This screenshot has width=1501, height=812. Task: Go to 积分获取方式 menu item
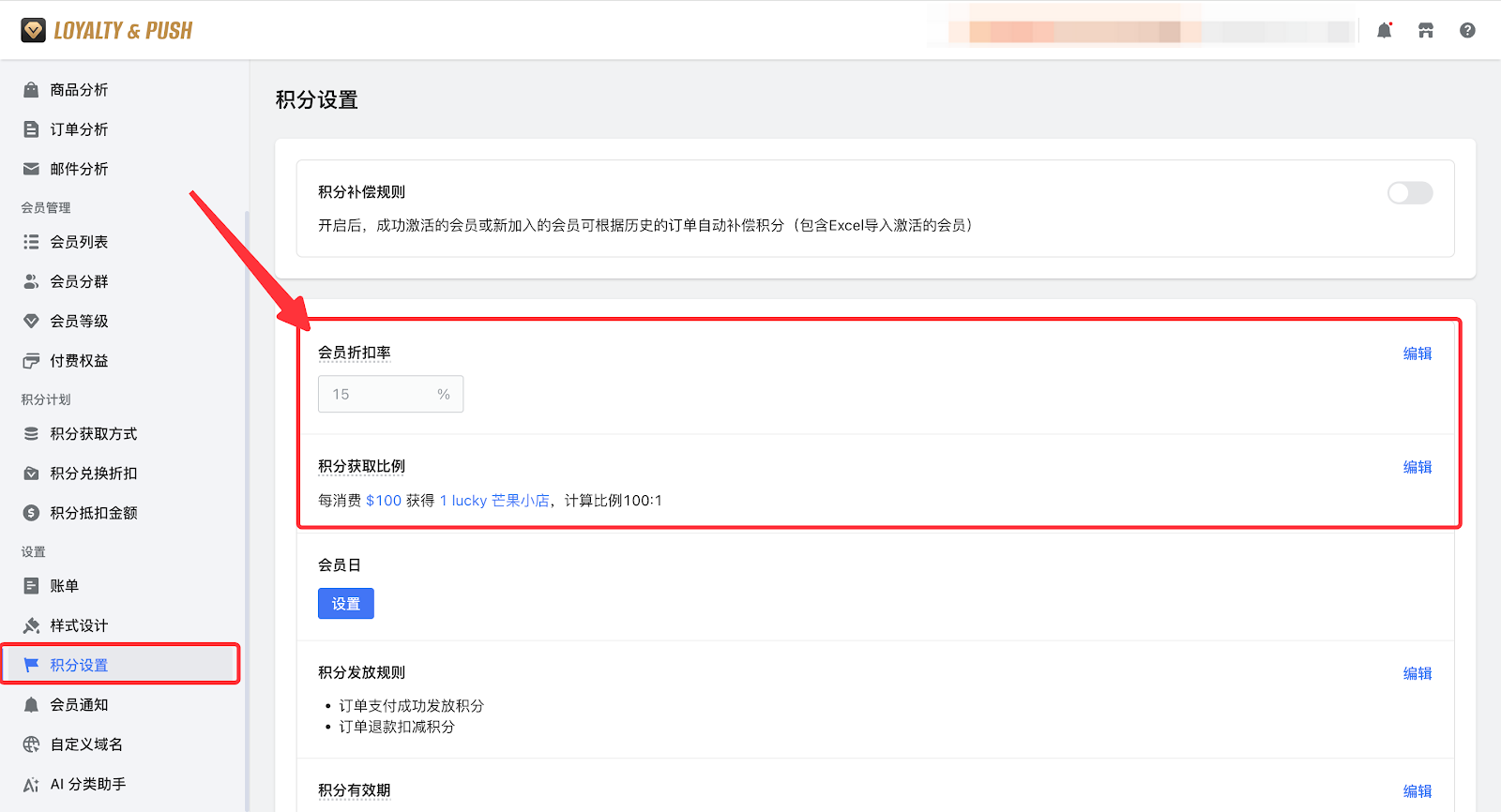point(93,434)
